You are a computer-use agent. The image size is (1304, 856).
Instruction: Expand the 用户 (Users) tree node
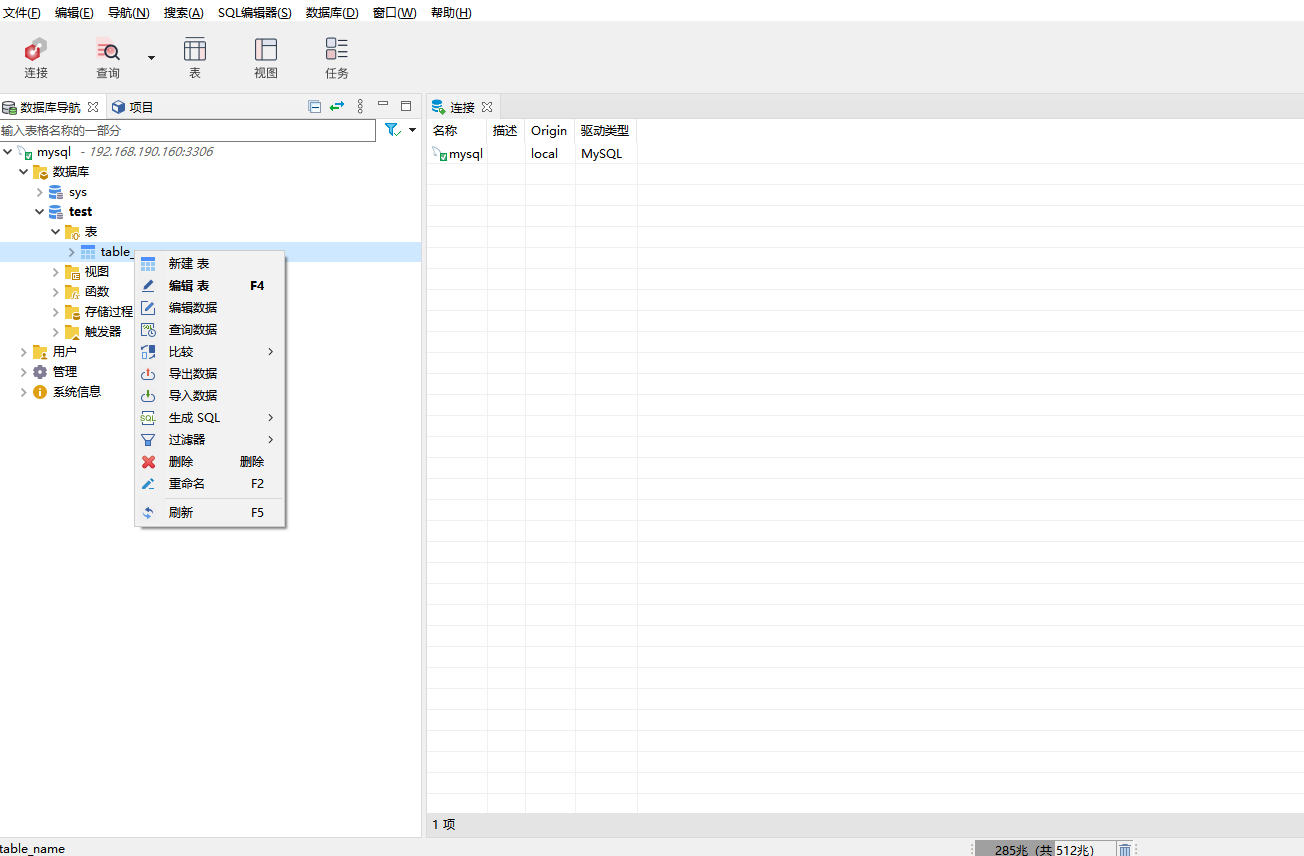pos(24,352)
